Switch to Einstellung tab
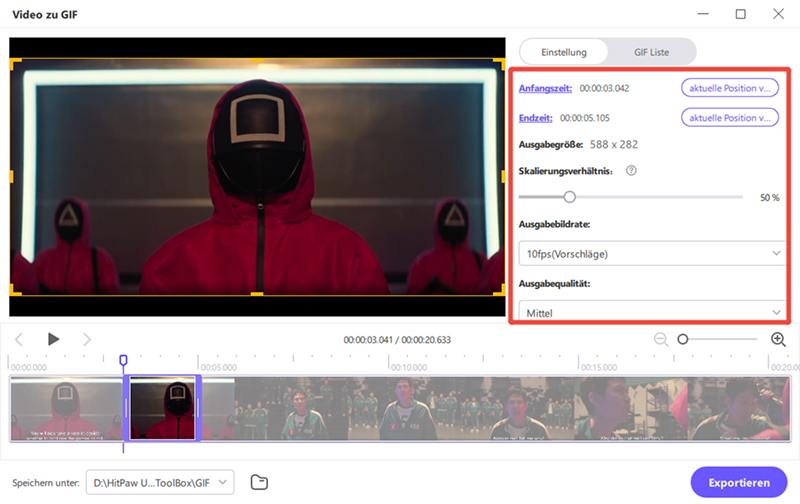 564,52
